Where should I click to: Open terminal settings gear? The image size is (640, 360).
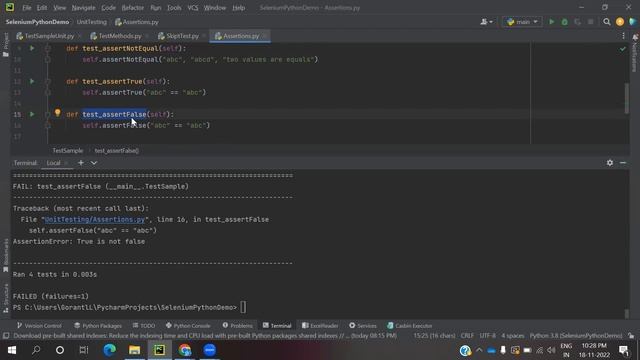tap(610, 162)
